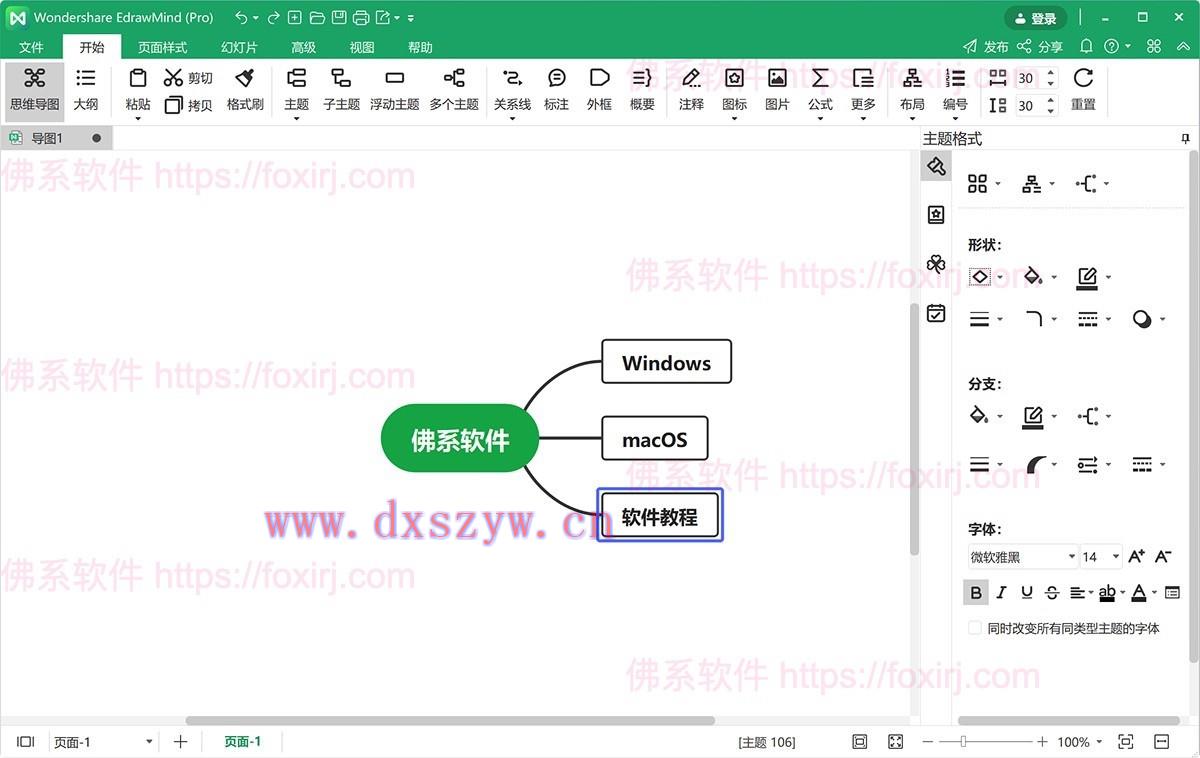Add a 注释 note

click(691, 90)
